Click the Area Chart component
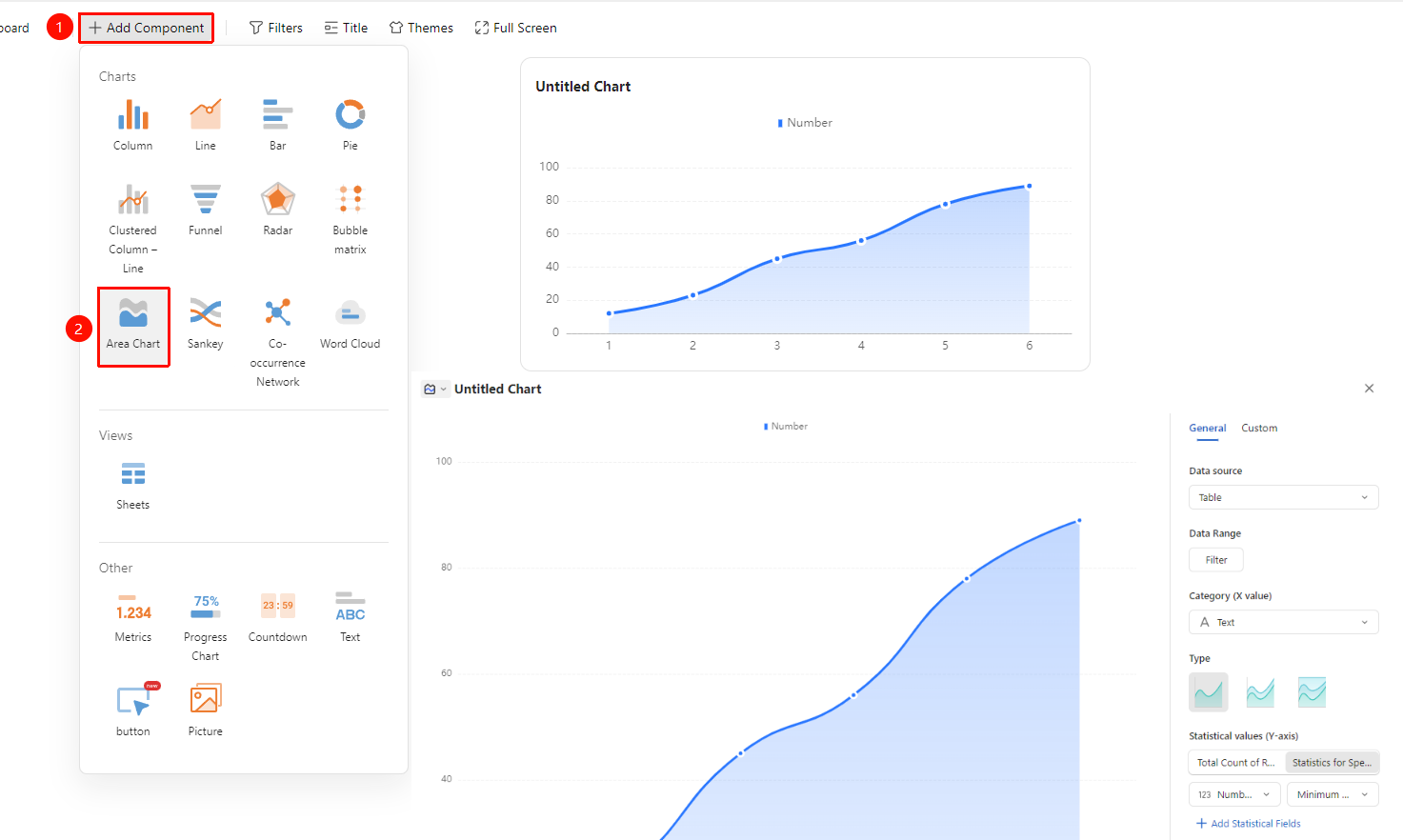Screen dimensions: 1403x840 (x=133, y=327)
